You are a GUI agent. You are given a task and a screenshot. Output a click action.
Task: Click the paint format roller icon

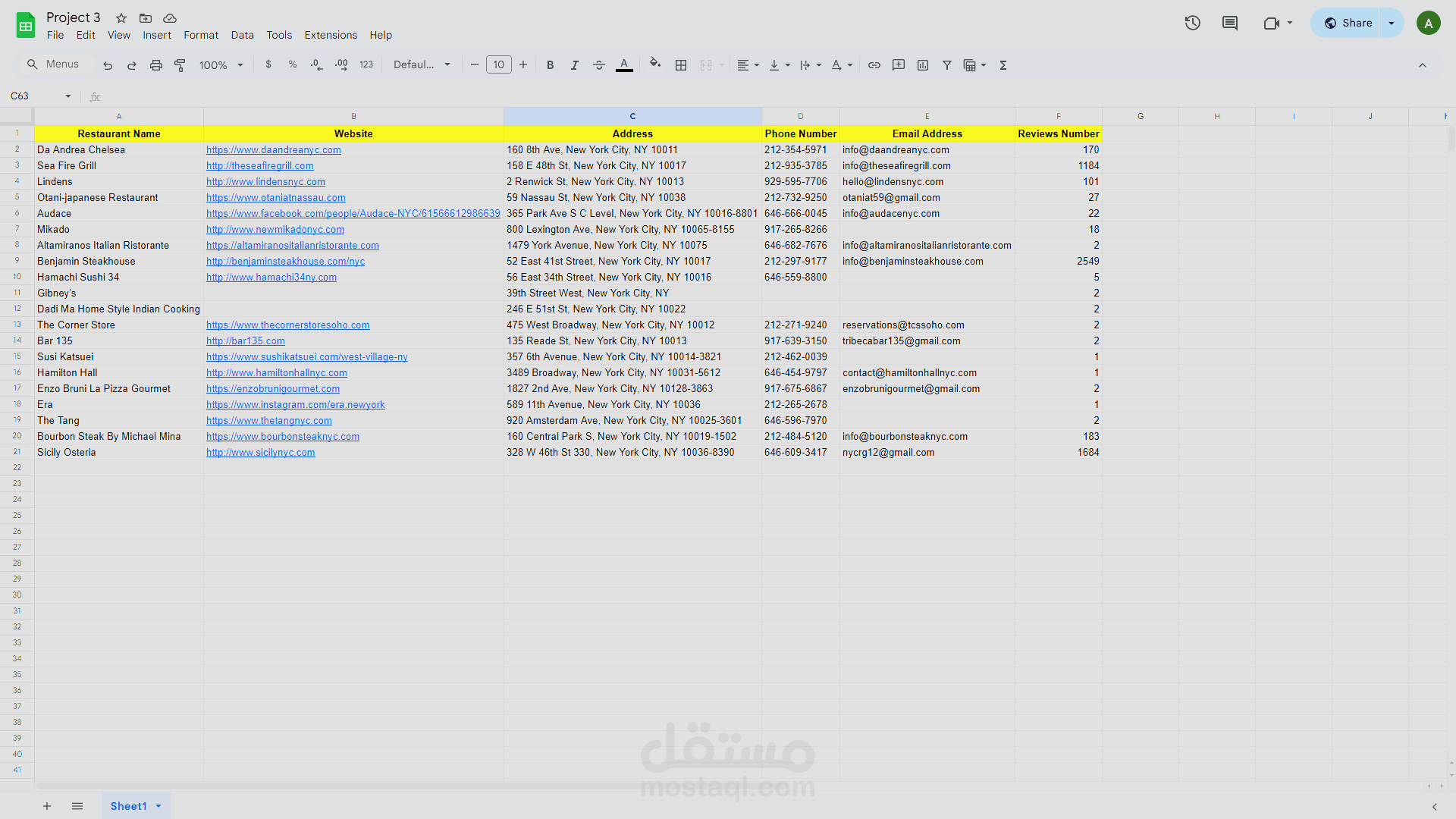coord(180,65)
